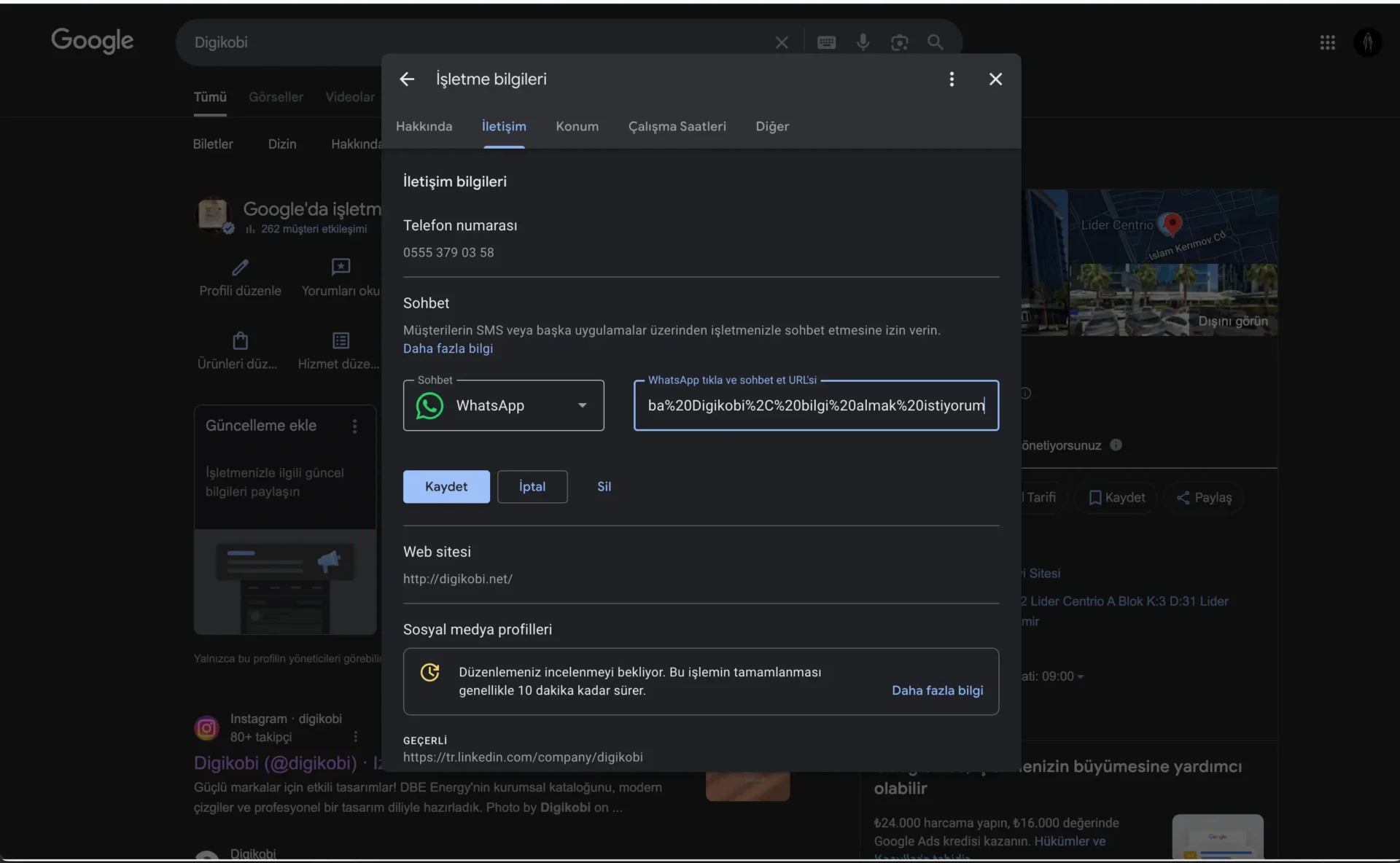
Task: Select the Tümü search tab
Action: coord(210,96)
